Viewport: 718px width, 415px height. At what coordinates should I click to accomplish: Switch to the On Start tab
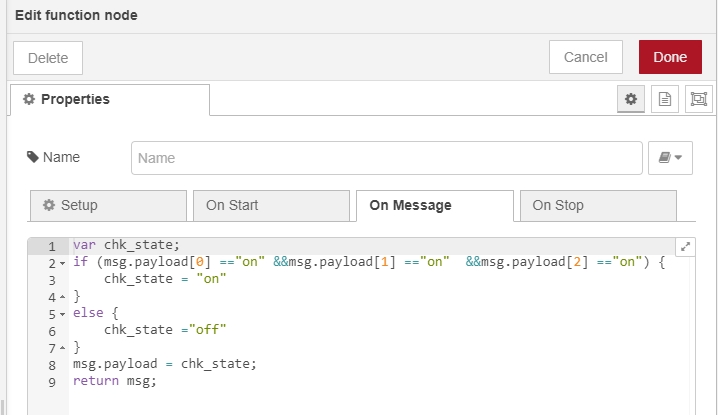271,206
